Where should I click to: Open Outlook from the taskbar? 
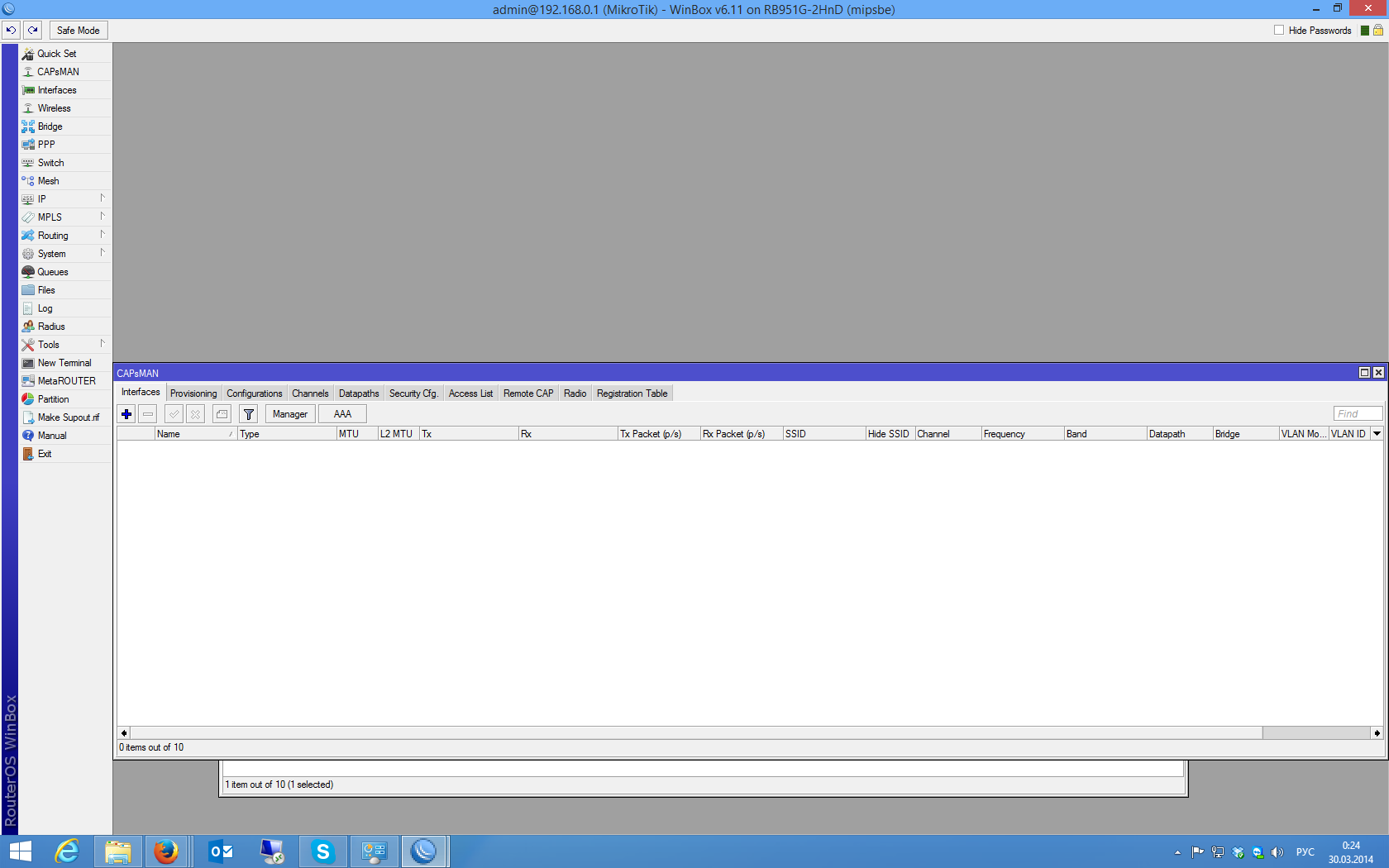tap(221, 851)
